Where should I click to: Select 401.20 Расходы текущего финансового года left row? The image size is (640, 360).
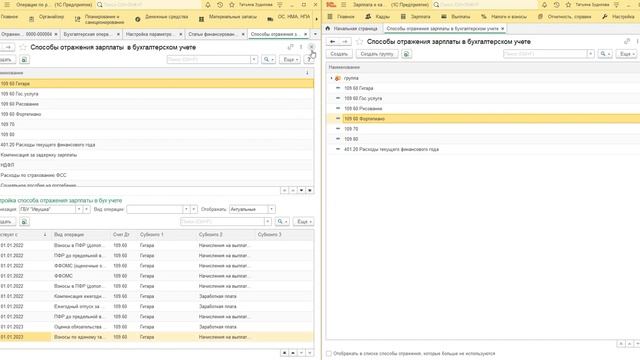pyautogui.click(x=157, y=145)
